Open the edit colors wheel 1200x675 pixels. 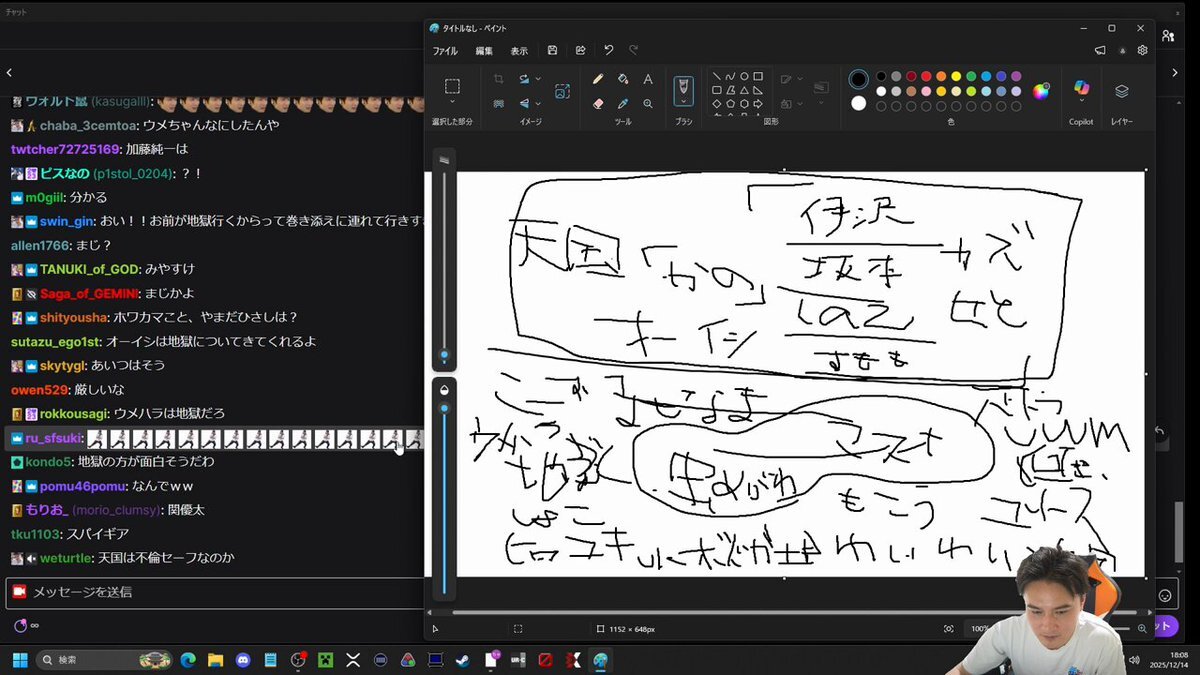point(1041,91)
